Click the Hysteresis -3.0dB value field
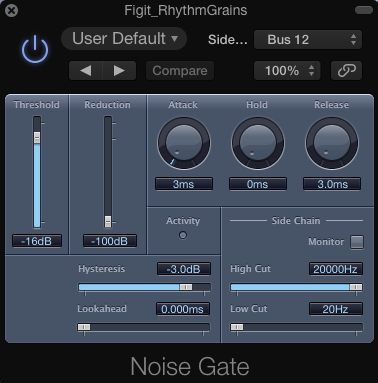Screen dimensions: 378x383 (184, 269)
